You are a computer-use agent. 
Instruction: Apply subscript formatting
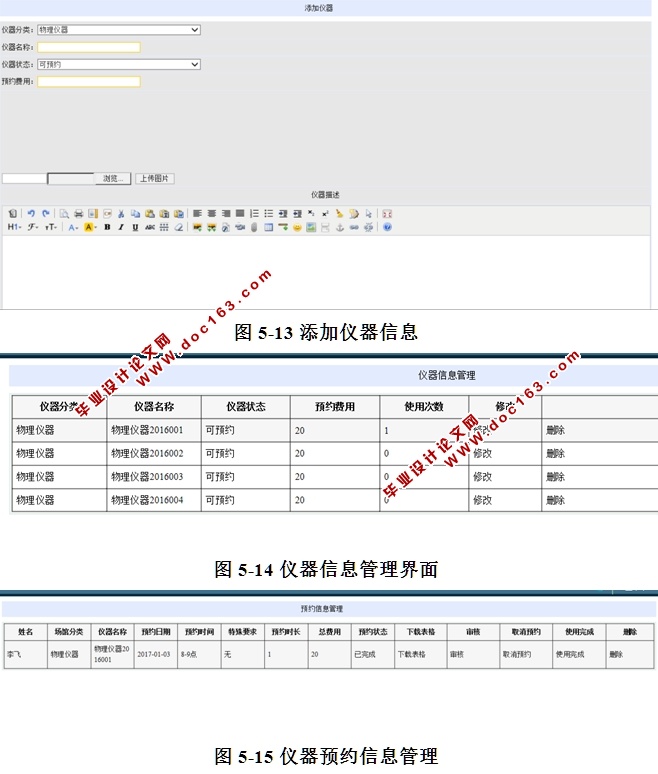[311, 213]
